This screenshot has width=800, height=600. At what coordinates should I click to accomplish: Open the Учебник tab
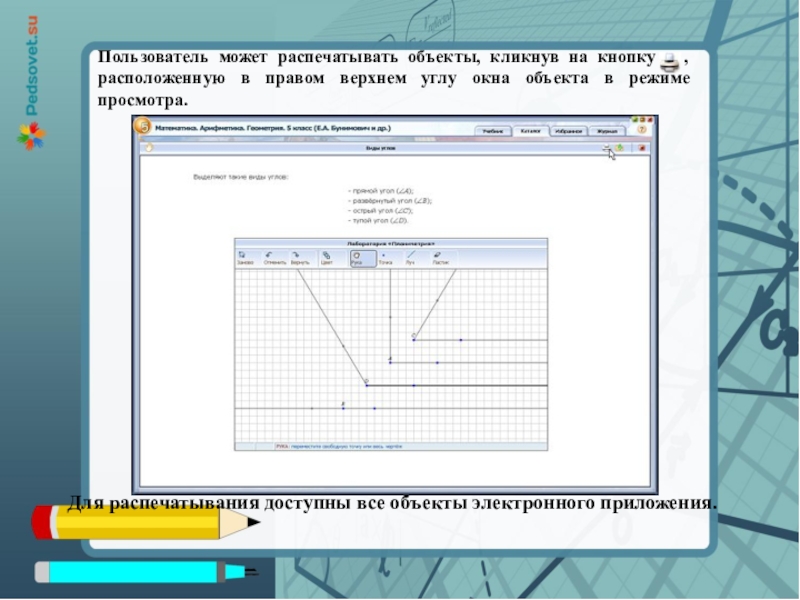tap(492, 130)
